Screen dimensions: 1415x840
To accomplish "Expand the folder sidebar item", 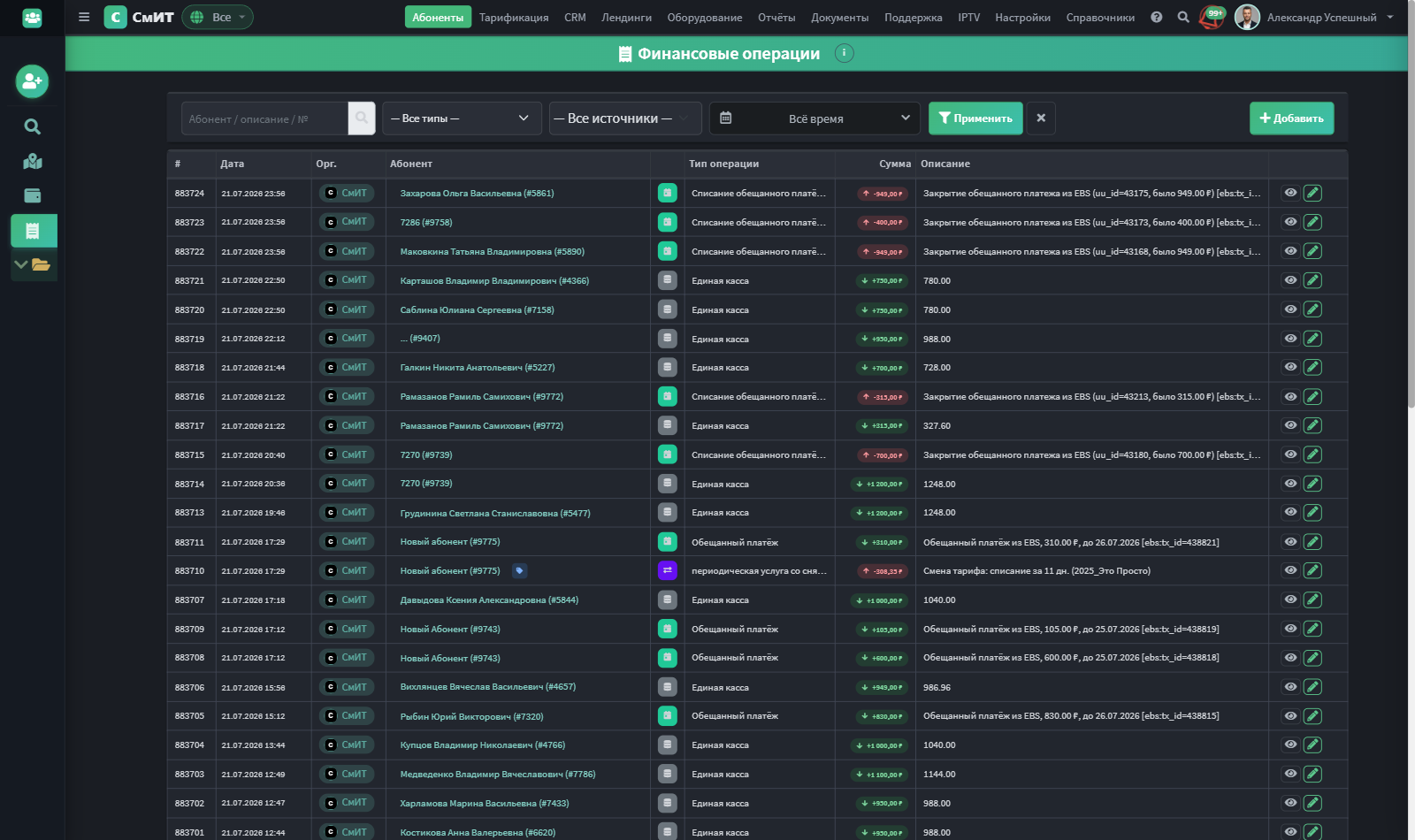I will [34, 264].
